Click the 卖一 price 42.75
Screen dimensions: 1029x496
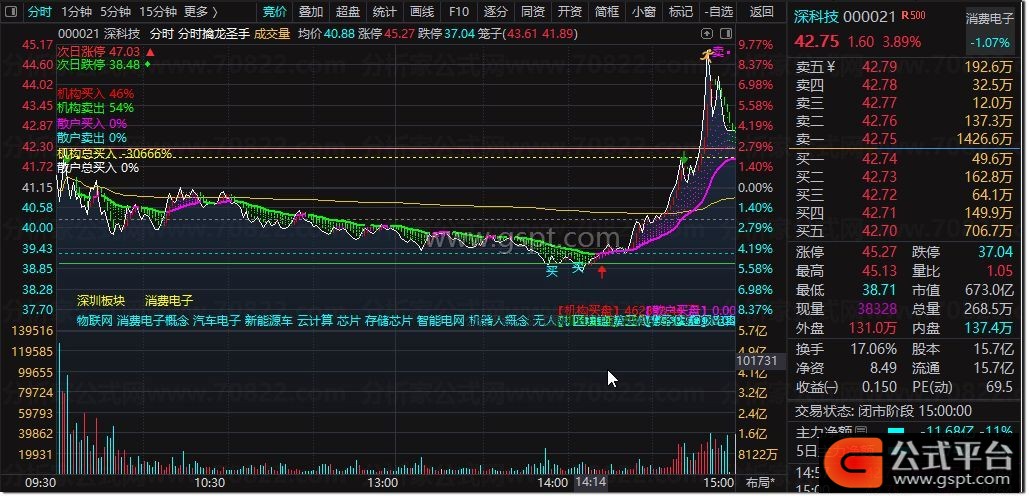[879, 139]
